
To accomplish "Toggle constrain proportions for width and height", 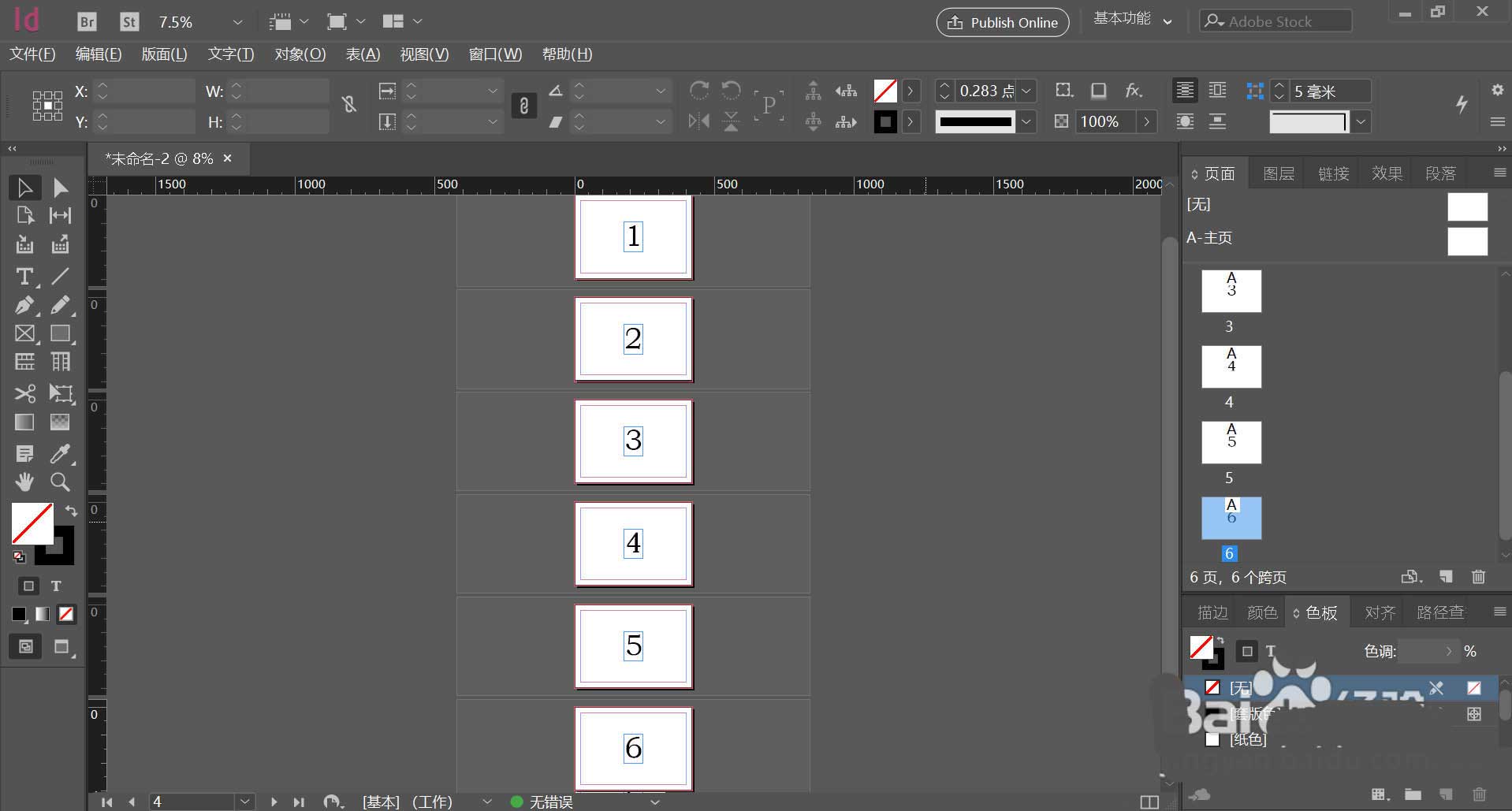I will pos(349,105).
